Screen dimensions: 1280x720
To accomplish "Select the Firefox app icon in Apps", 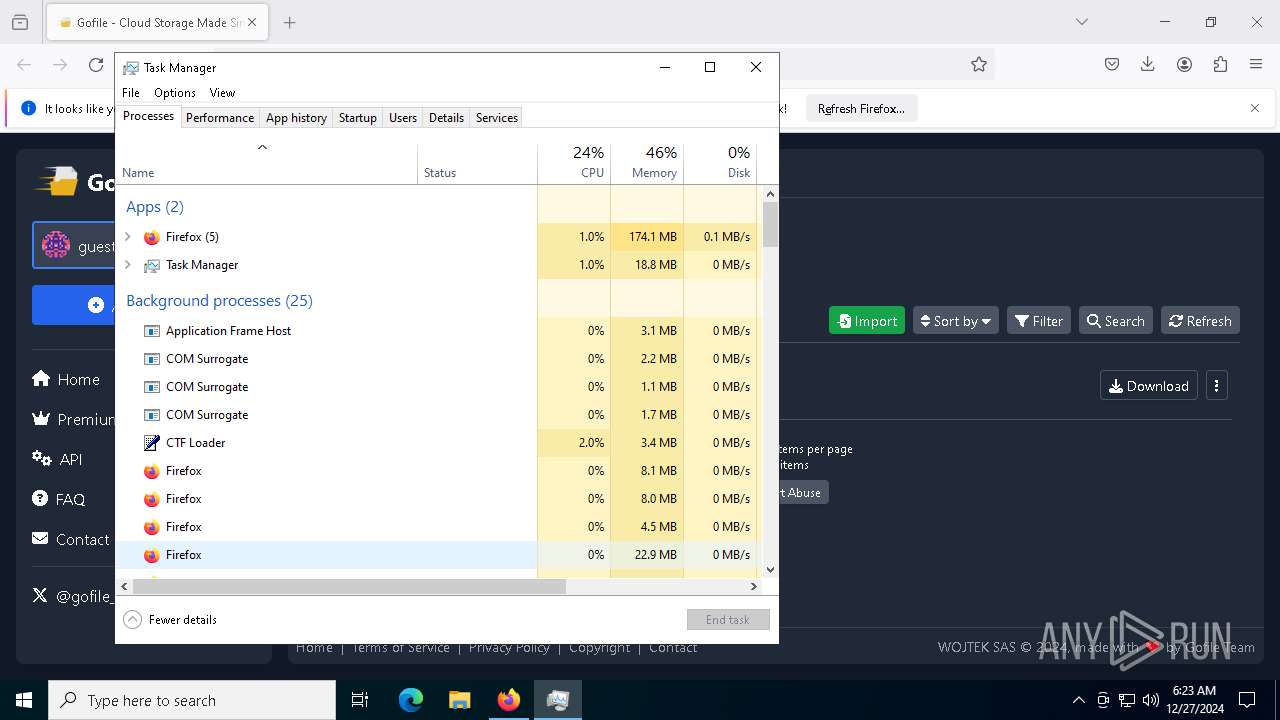I will (x=152, y=237).
